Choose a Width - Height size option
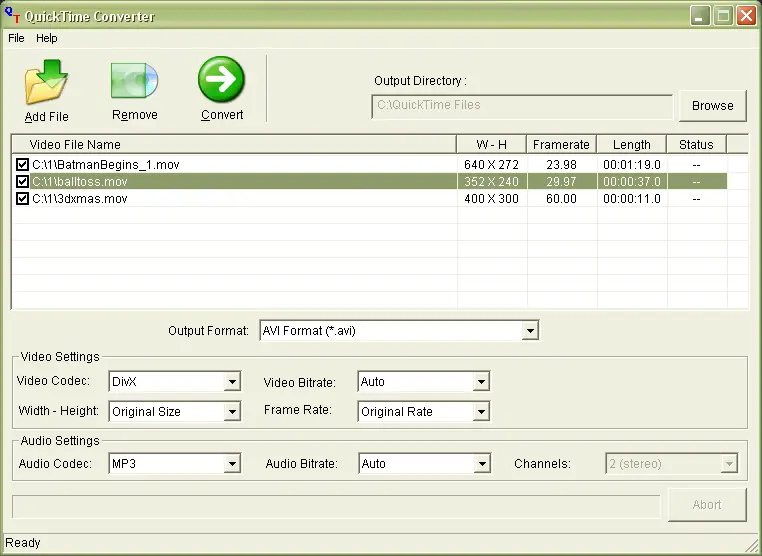This screenshot has height=556, width=762. (232, 412)
